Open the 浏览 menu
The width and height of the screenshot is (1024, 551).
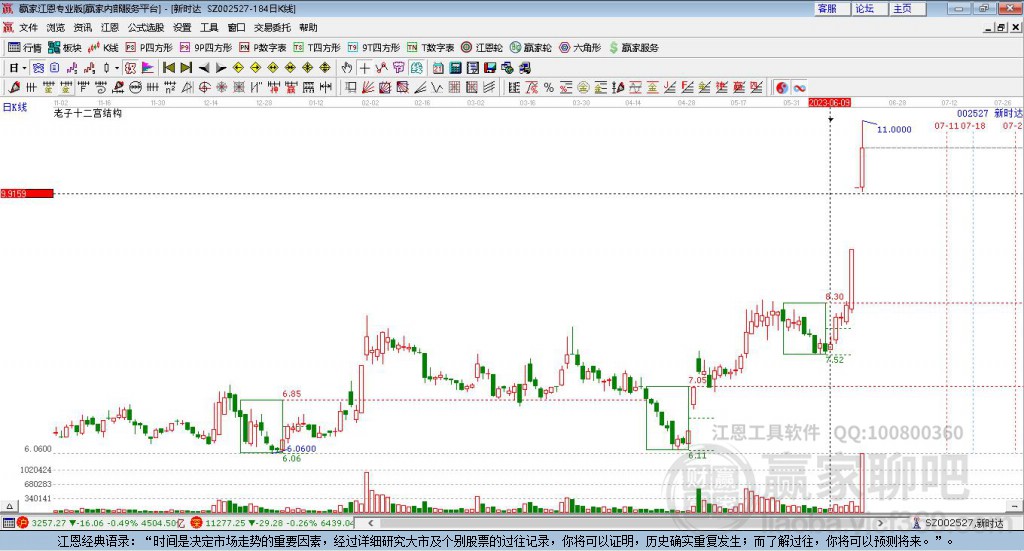tap(56, 27)
